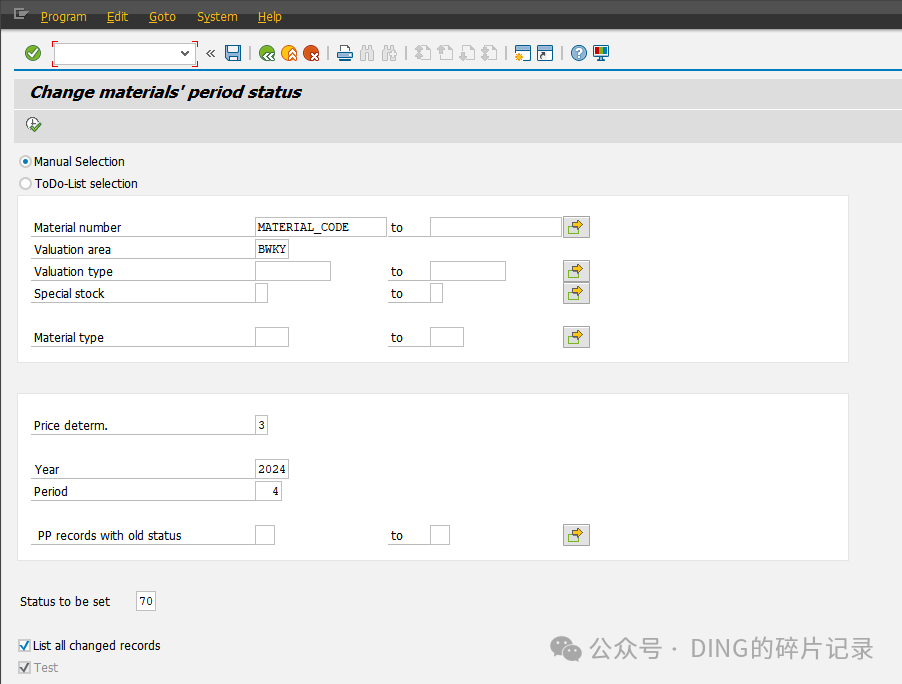Click the Valuation type upper limit field
Image resolution: width=902 pixels, height=684 pixels.
point(468,271)
